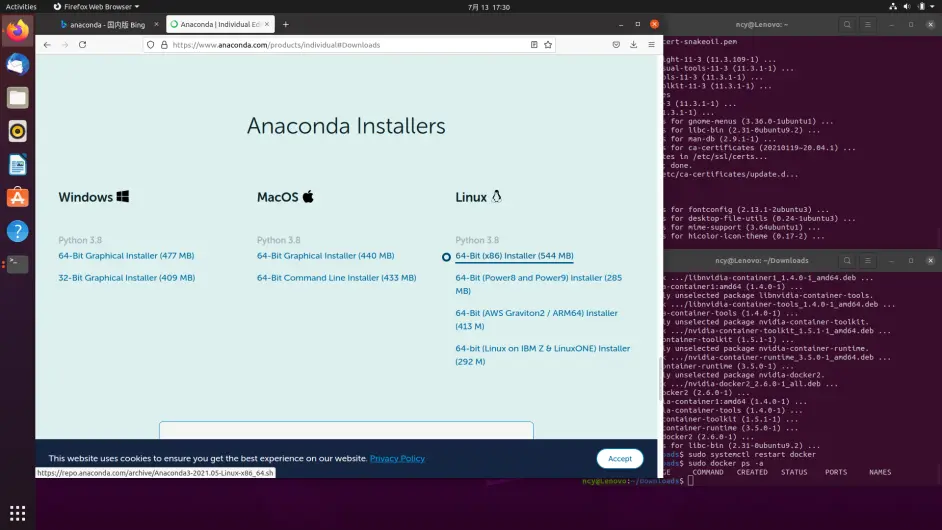Launch LibreOffice Writer from the dock
Screen dimensions: 942x530
(x=17, y=164)
